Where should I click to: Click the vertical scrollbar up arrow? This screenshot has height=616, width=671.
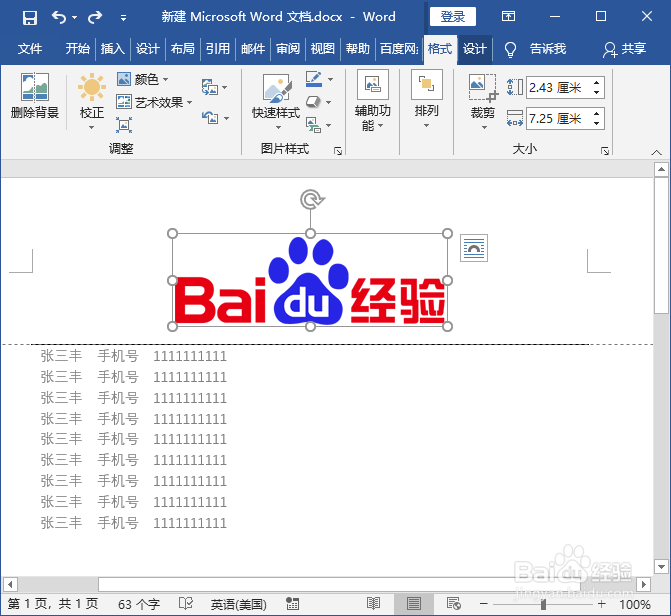point(661,170)
